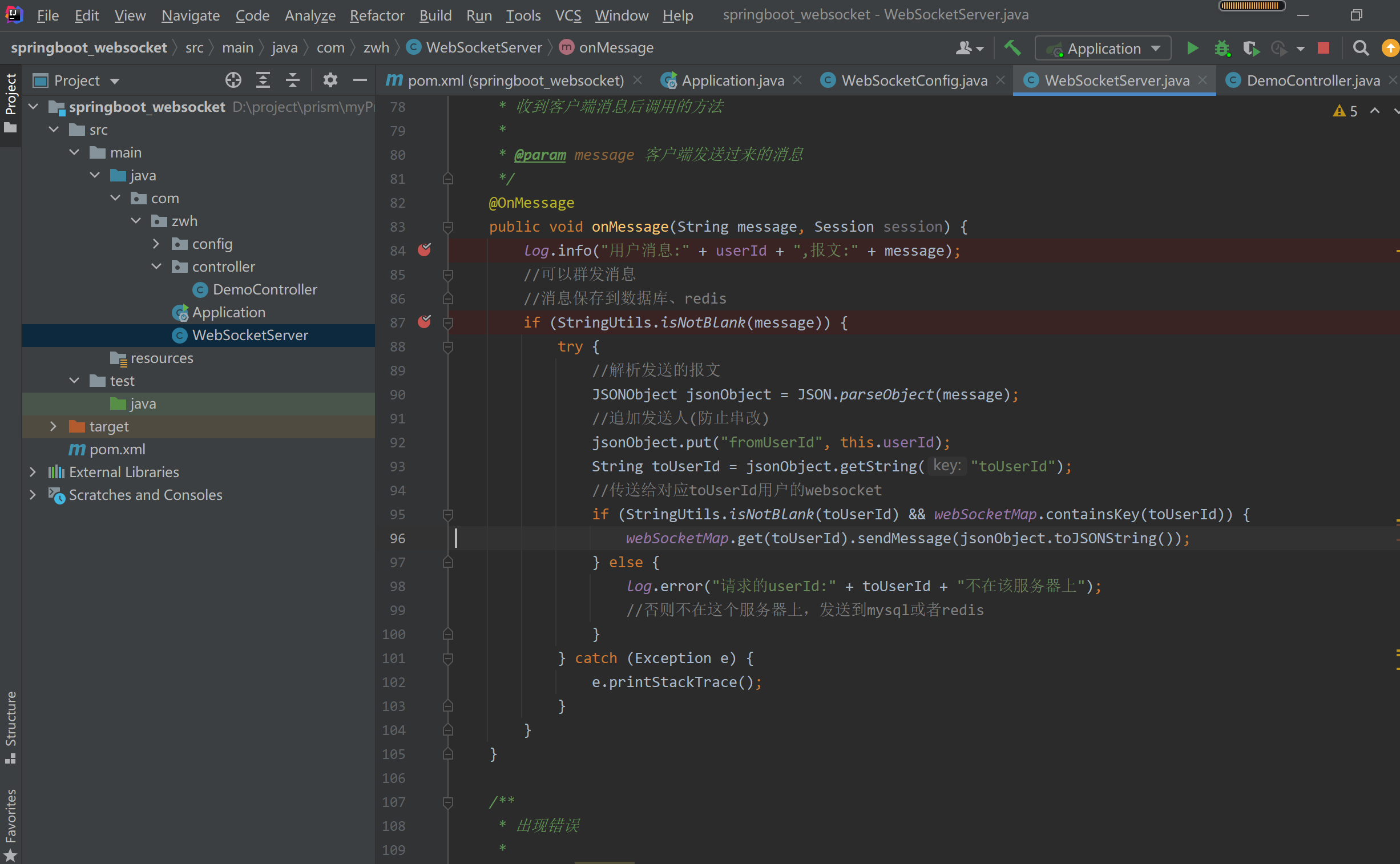Collapse code fold at line 95

coord(448,514)
